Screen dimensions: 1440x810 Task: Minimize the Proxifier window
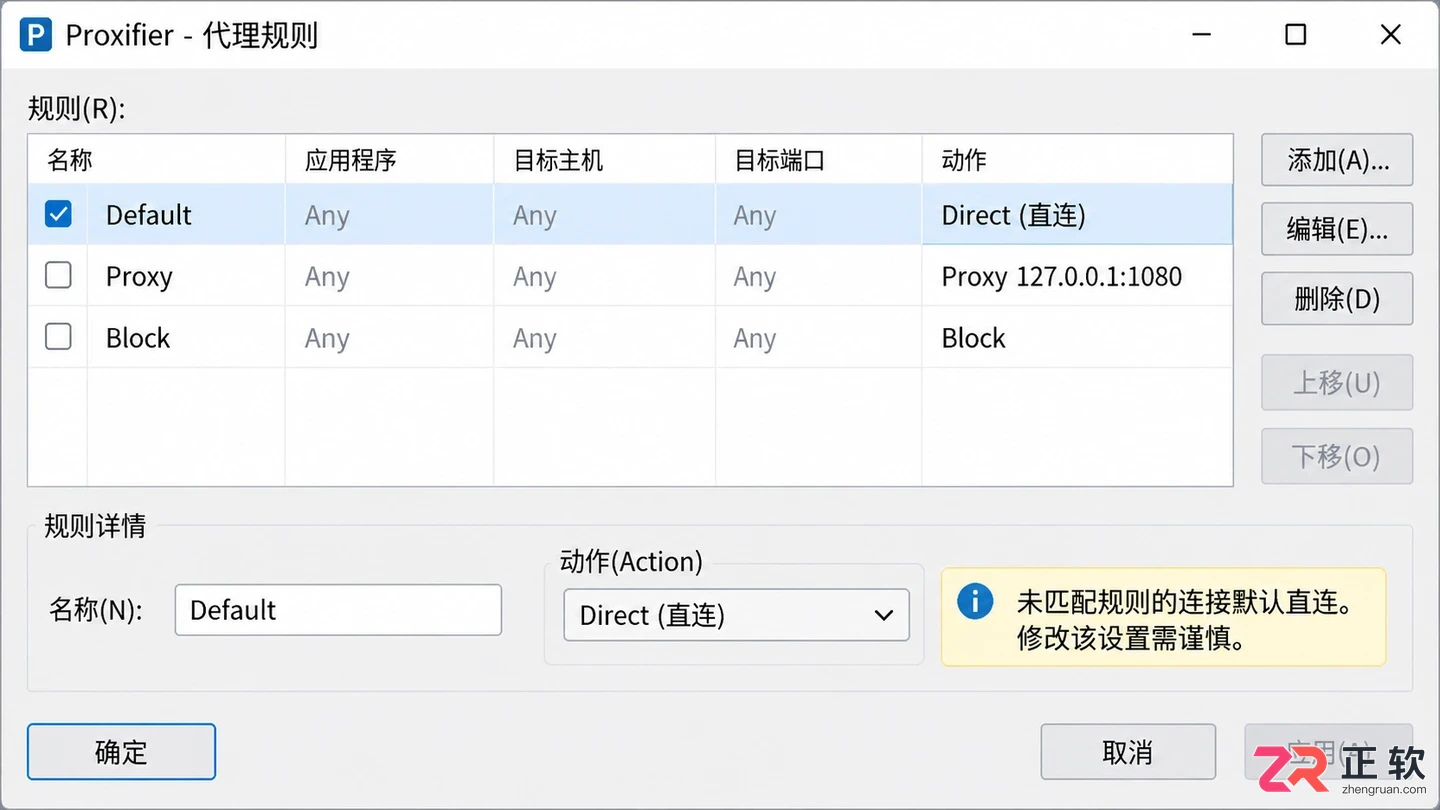click(1202, 35)
